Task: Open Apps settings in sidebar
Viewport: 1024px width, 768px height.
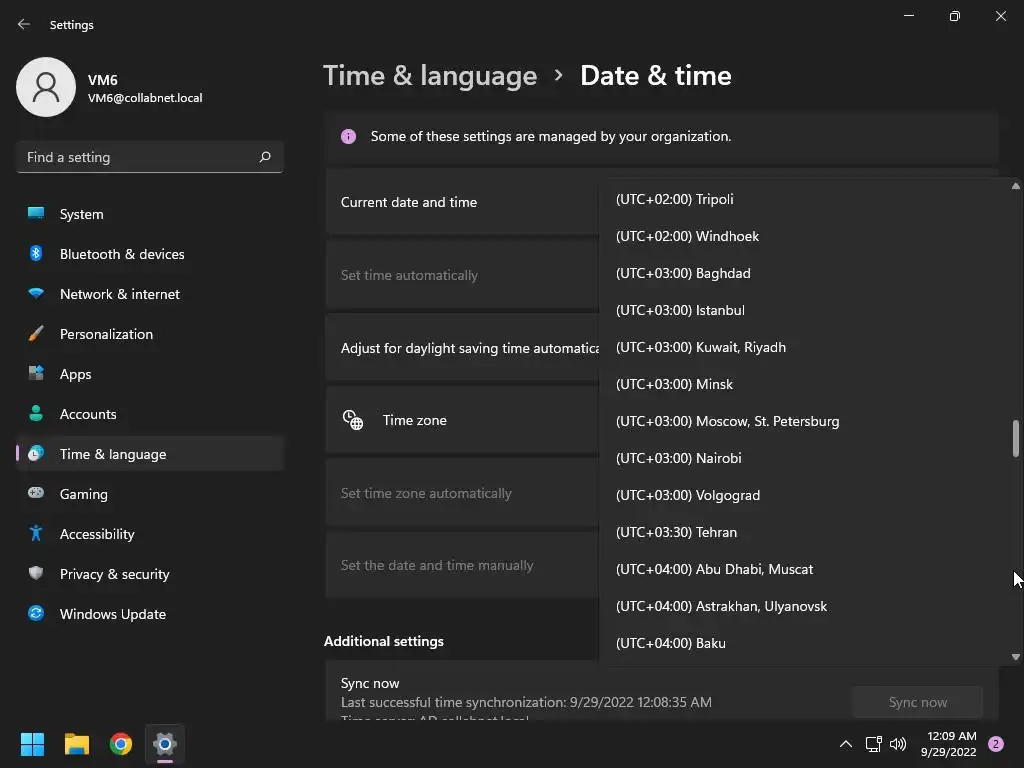Action: click(x=150, y=374)
